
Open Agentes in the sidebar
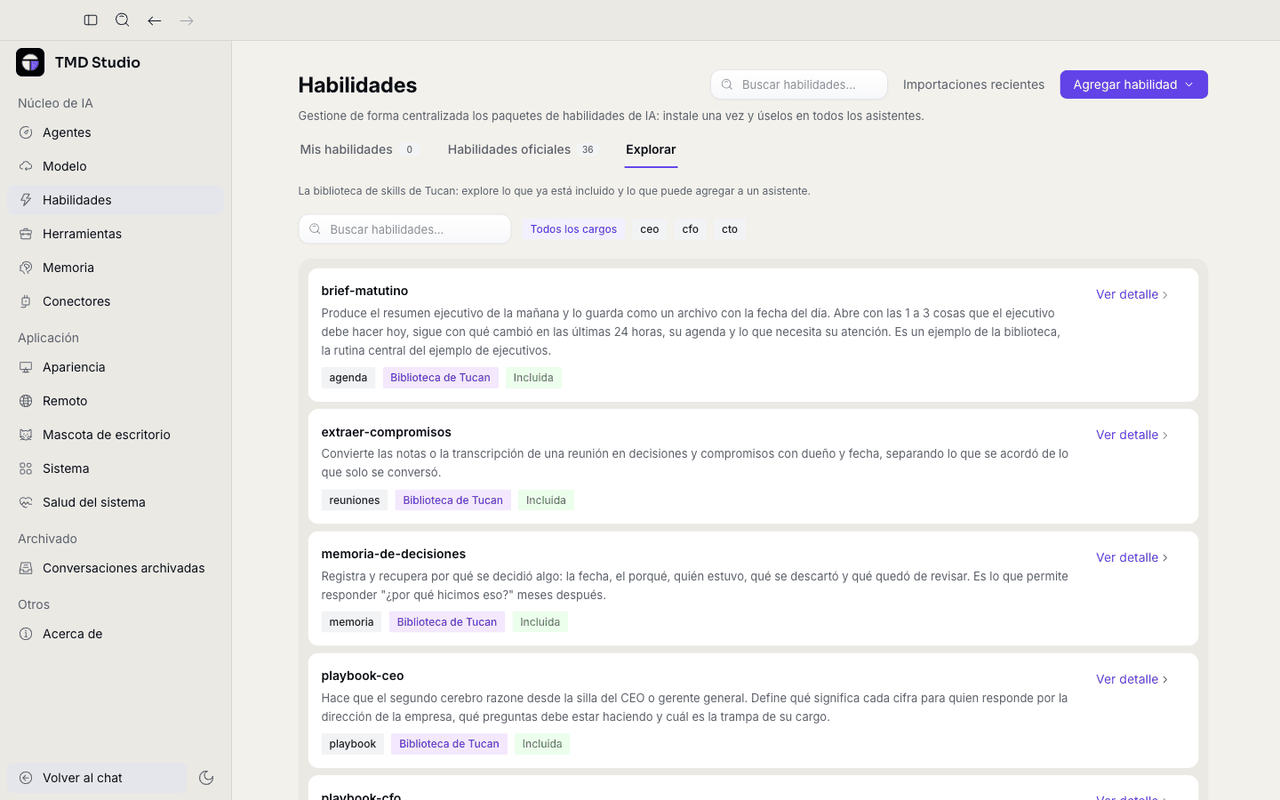116,132
